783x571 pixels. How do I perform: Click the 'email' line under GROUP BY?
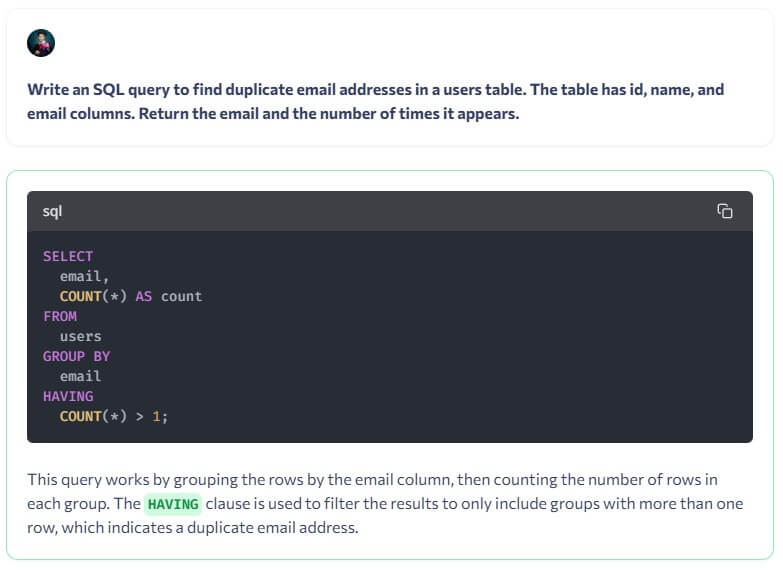pyautogui.click(x=80, y=376)
